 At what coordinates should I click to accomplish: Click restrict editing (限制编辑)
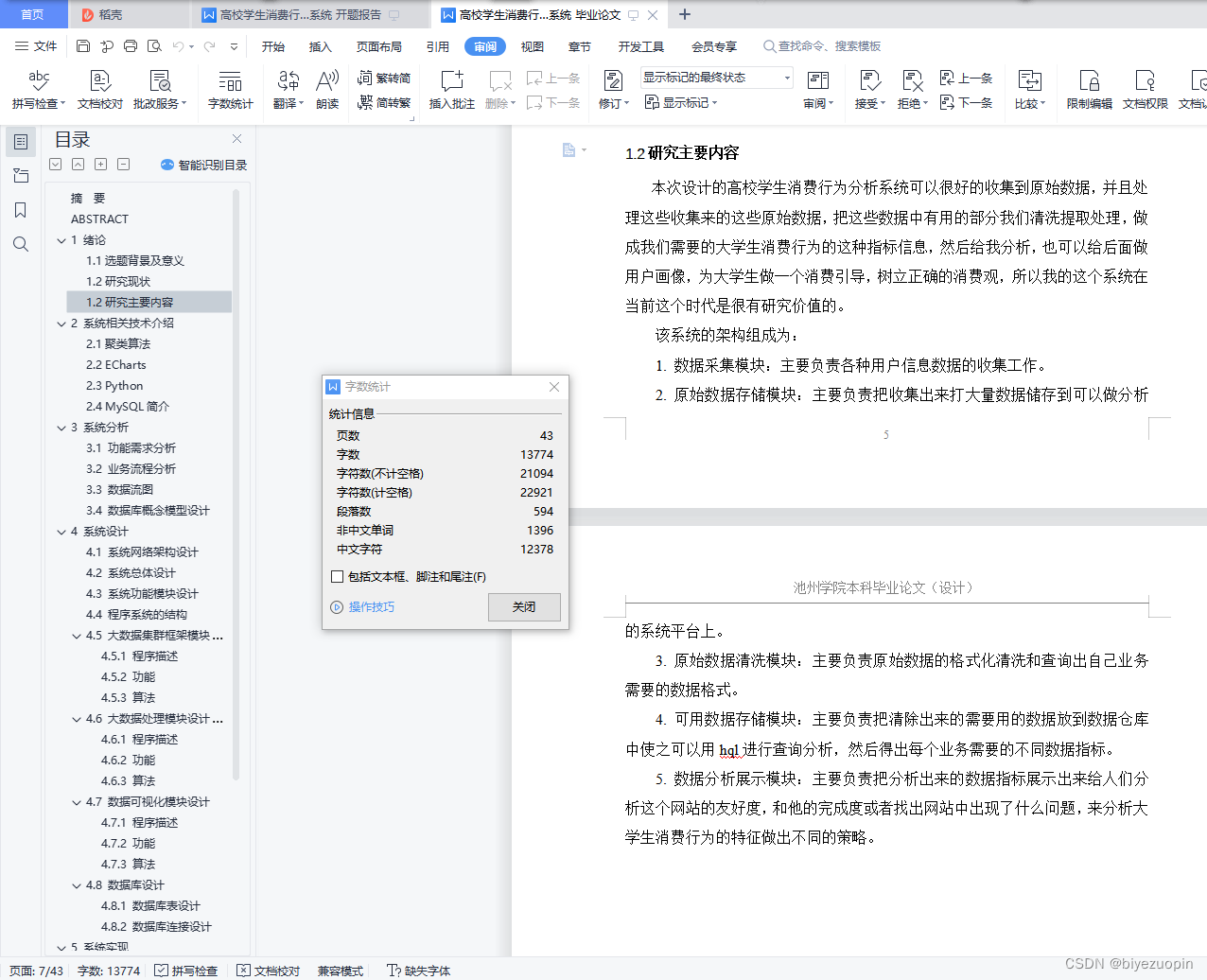1090,89
